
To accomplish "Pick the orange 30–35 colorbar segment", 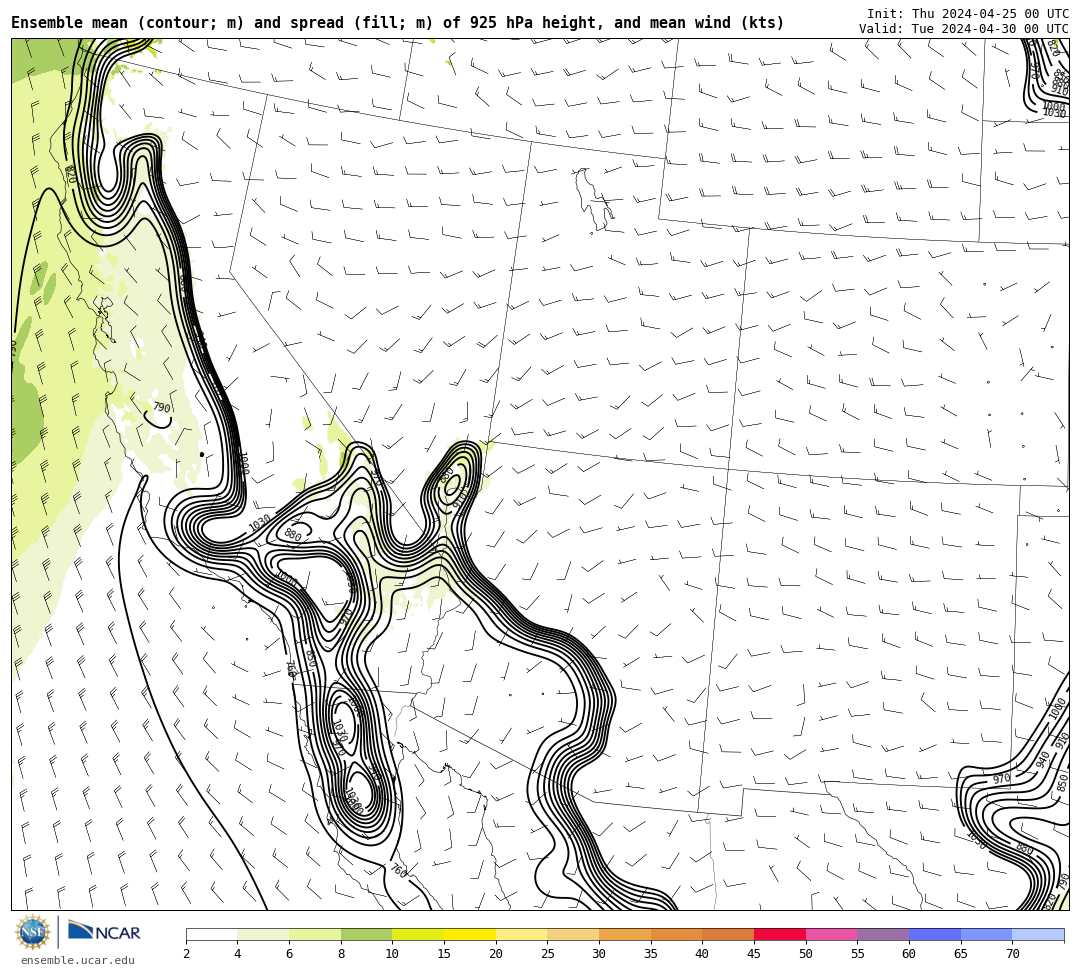I will click(625, 934).
